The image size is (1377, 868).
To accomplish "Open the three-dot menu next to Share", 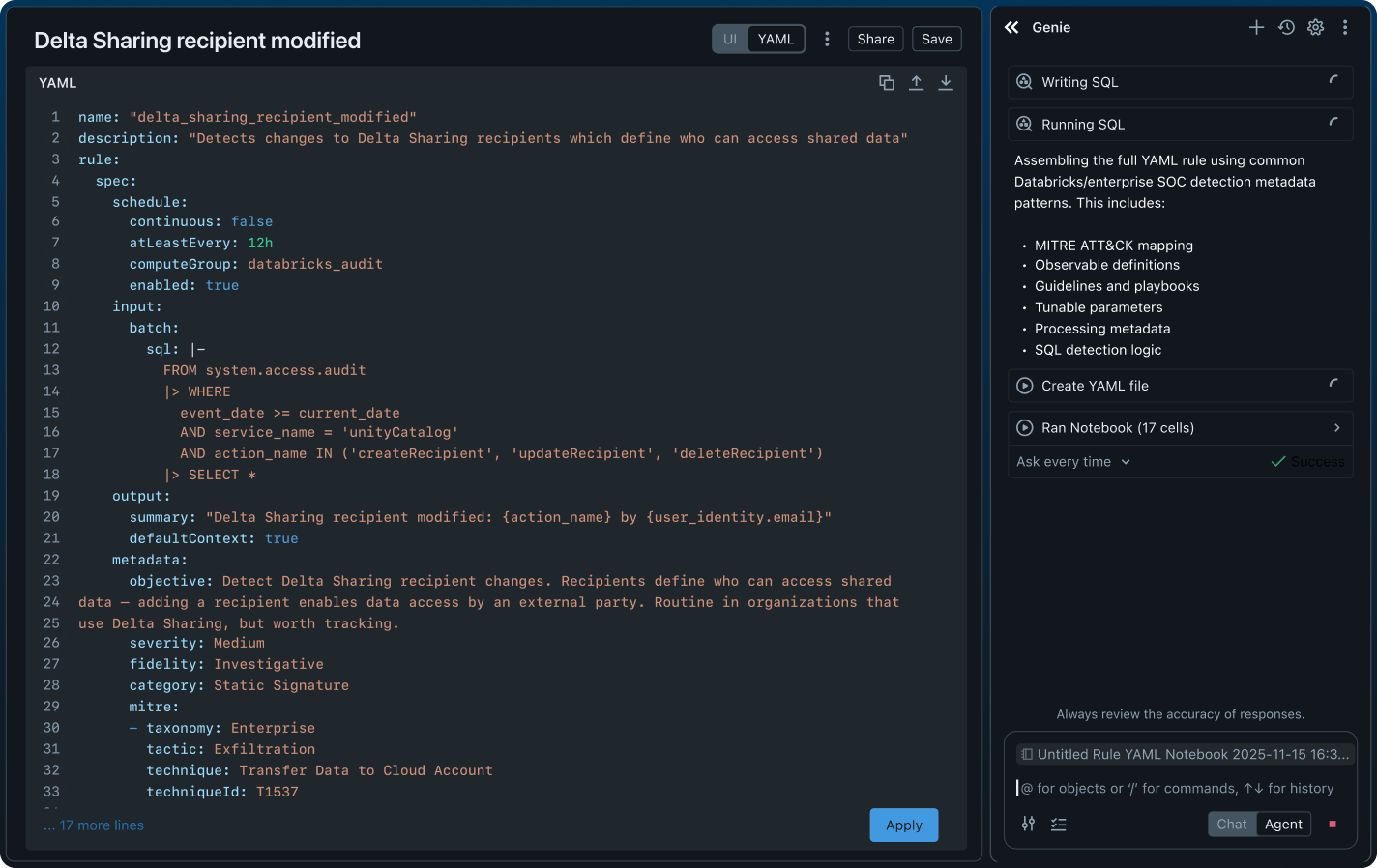I will click(827, 39).
